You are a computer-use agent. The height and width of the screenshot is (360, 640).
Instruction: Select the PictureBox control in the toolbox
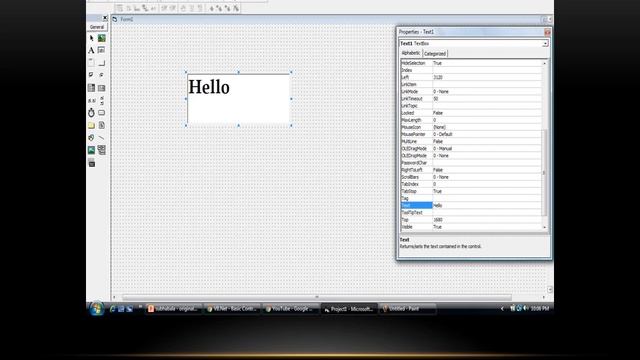coord(102,38)
